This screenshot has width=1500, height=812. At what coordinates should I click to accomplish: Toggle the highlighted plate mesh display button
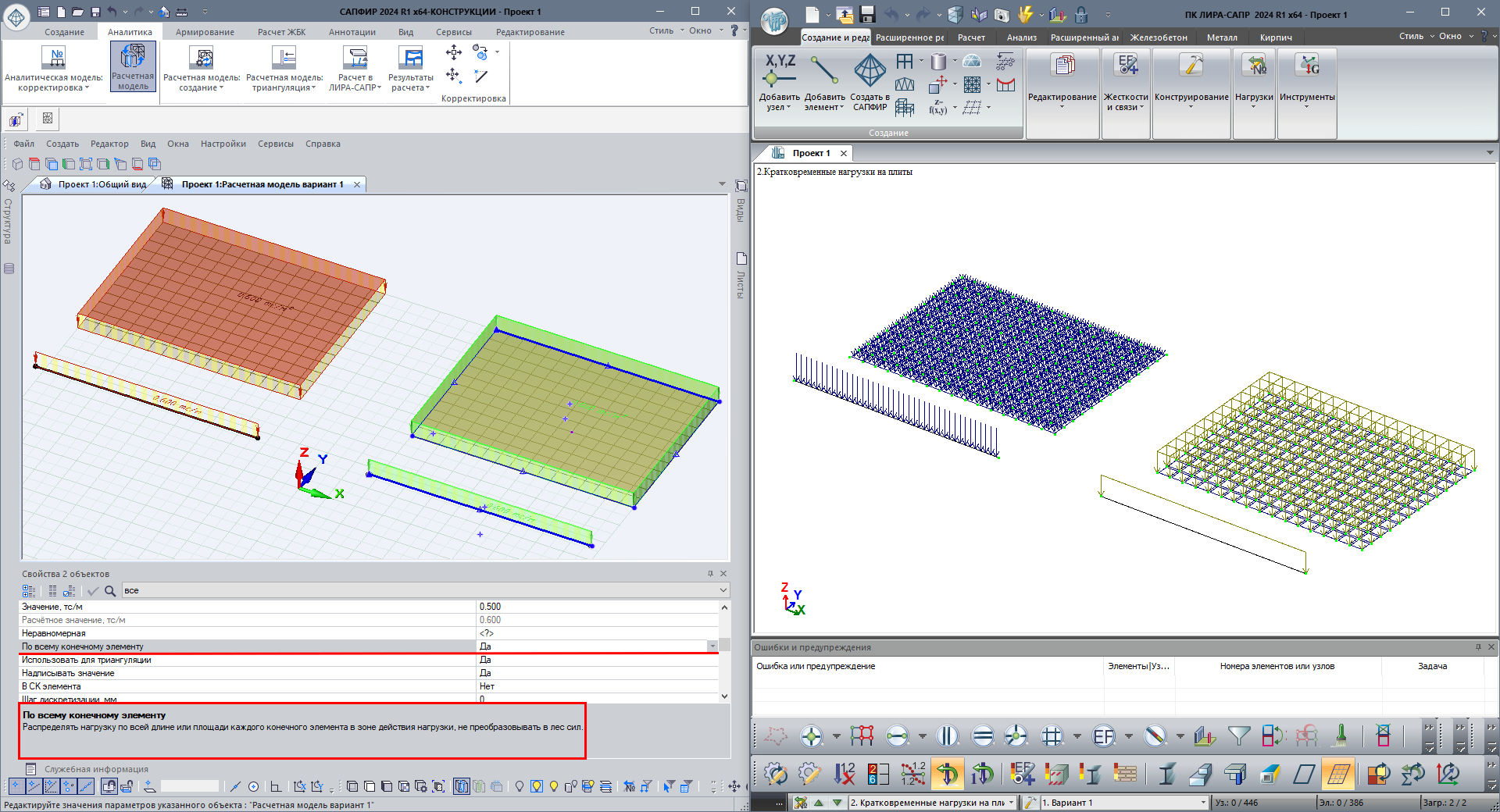(1337, 774)
